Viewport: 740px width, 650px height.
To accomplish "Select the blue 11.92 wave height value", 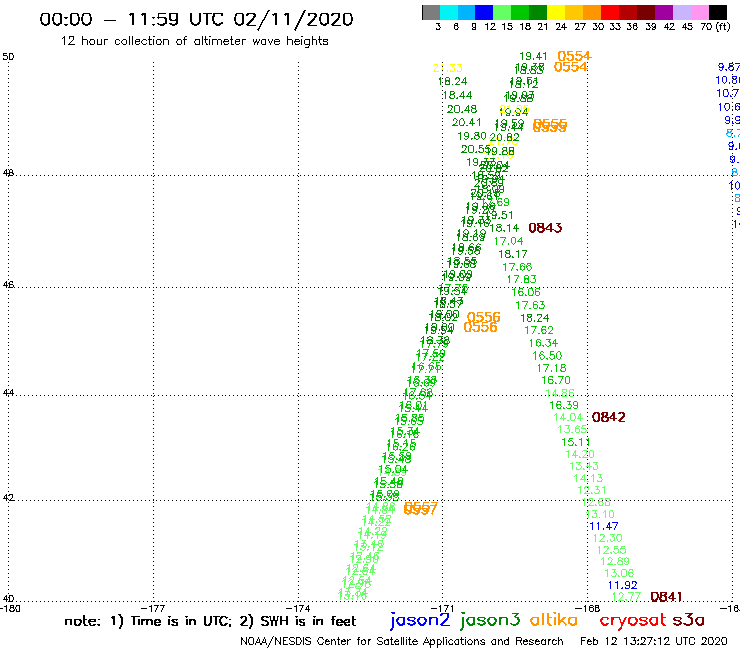I will pos(622,585).
